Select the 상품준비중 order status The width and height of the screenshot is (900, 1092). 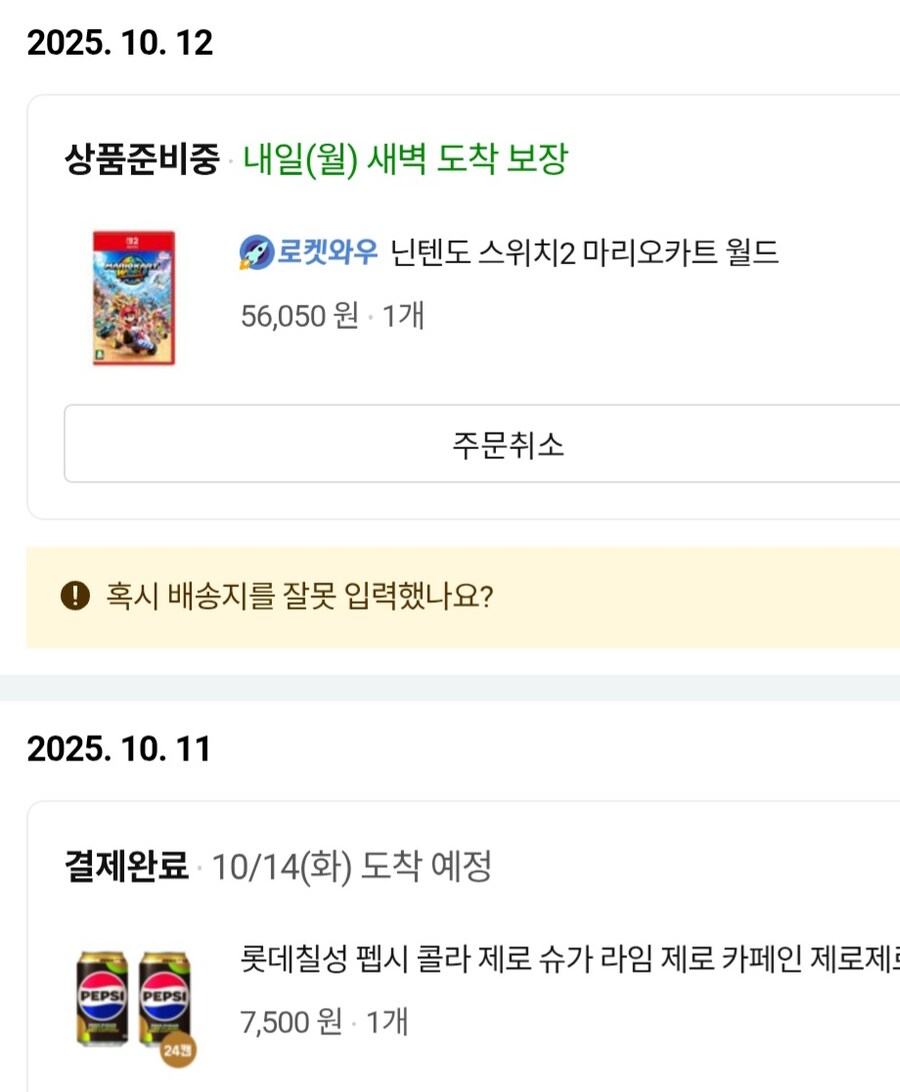[x=141, y=159]
